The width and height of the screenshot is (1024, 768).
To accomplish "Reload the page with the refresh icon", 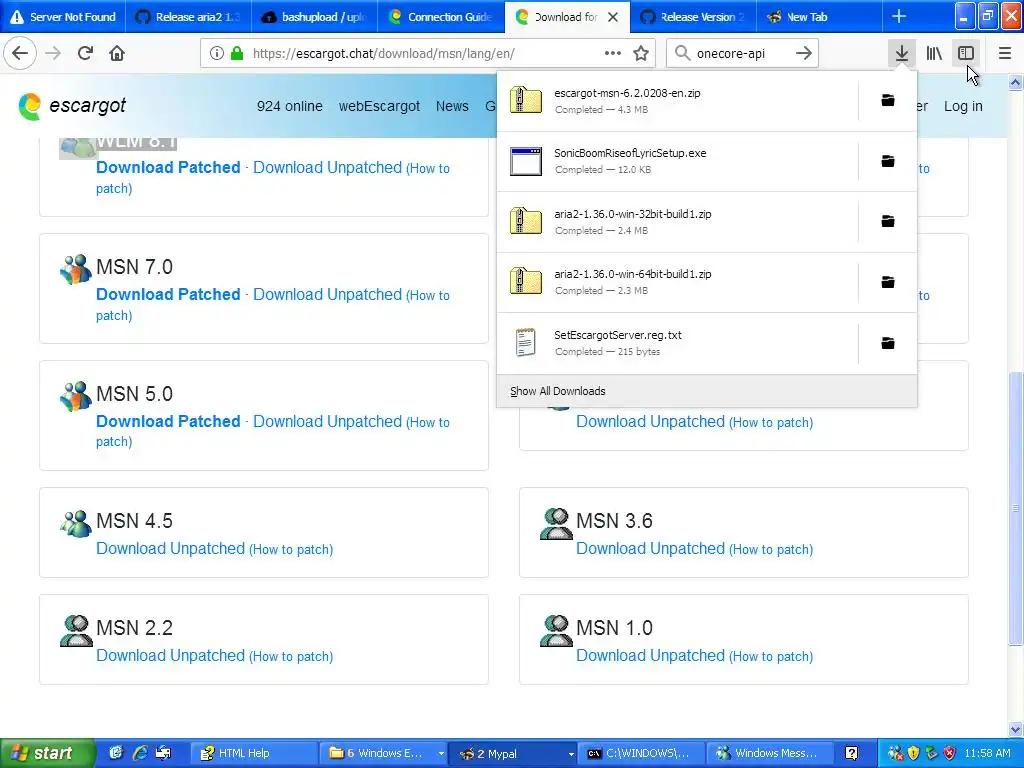I will pos(85,53).
